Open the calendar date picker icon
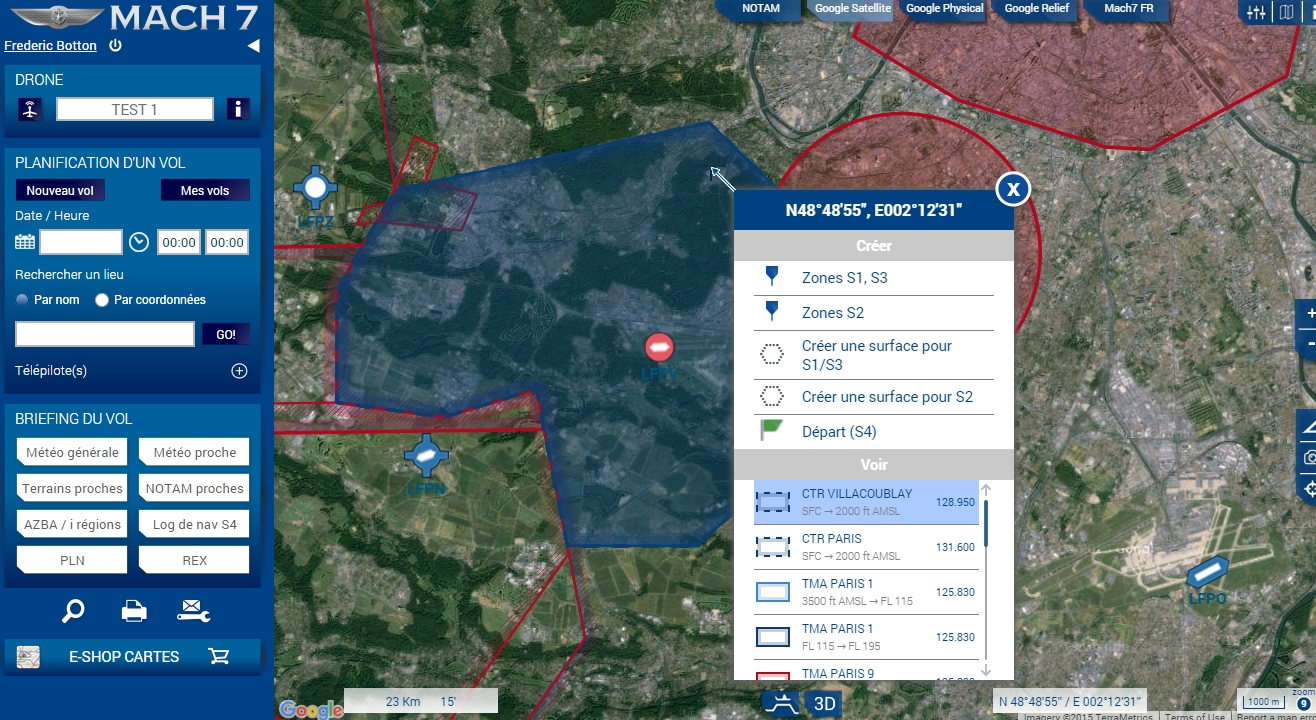The height and width of the screenshot is (720, 1316). click(x=25, y=242)
